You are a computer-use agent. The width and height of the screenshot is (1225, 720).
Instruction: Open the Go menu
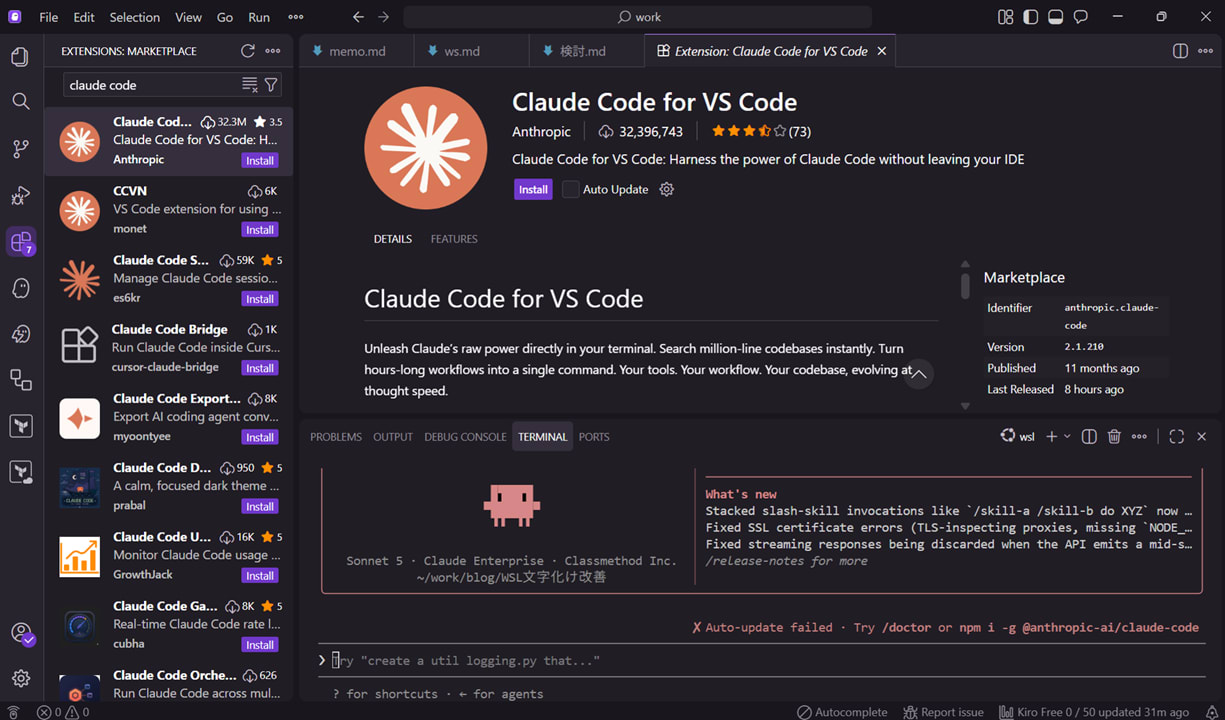coord(225,17)
